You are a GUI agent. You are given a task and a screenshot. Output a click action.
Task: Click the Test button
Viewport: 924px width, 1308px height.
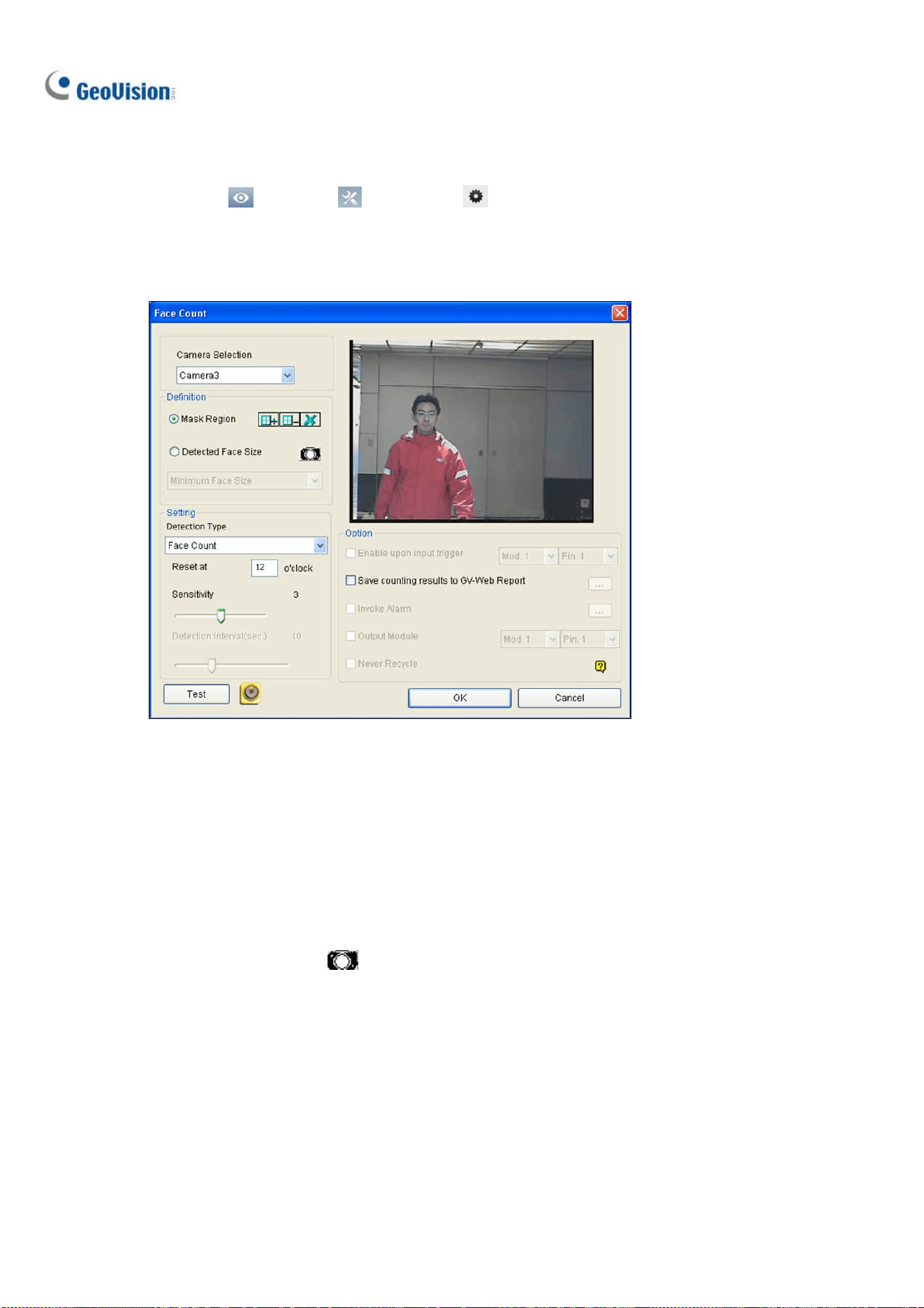click(x=196, y=695)
